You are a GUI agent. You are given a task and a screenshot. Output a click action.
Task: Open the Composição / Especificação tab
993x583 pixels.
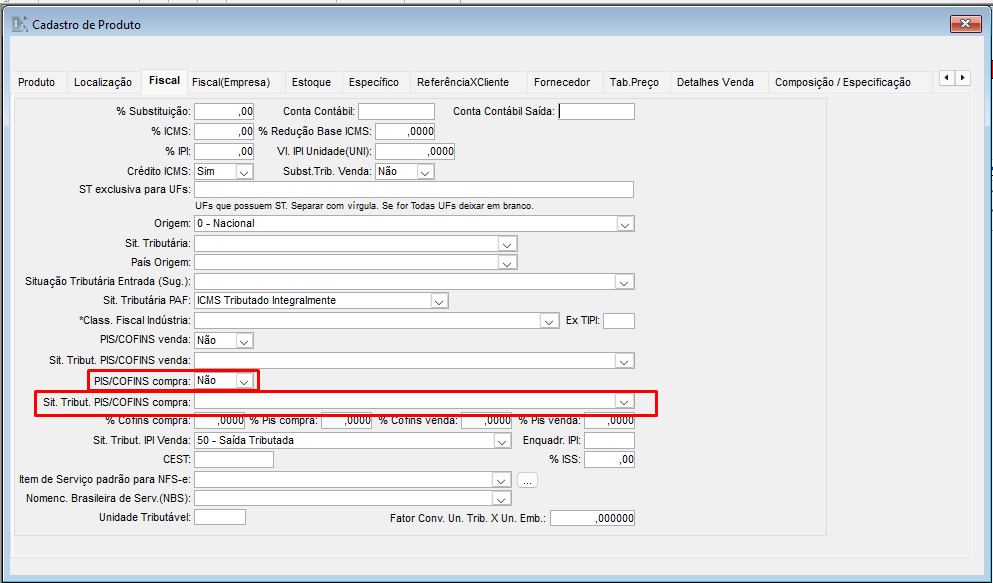coord(842,82)
